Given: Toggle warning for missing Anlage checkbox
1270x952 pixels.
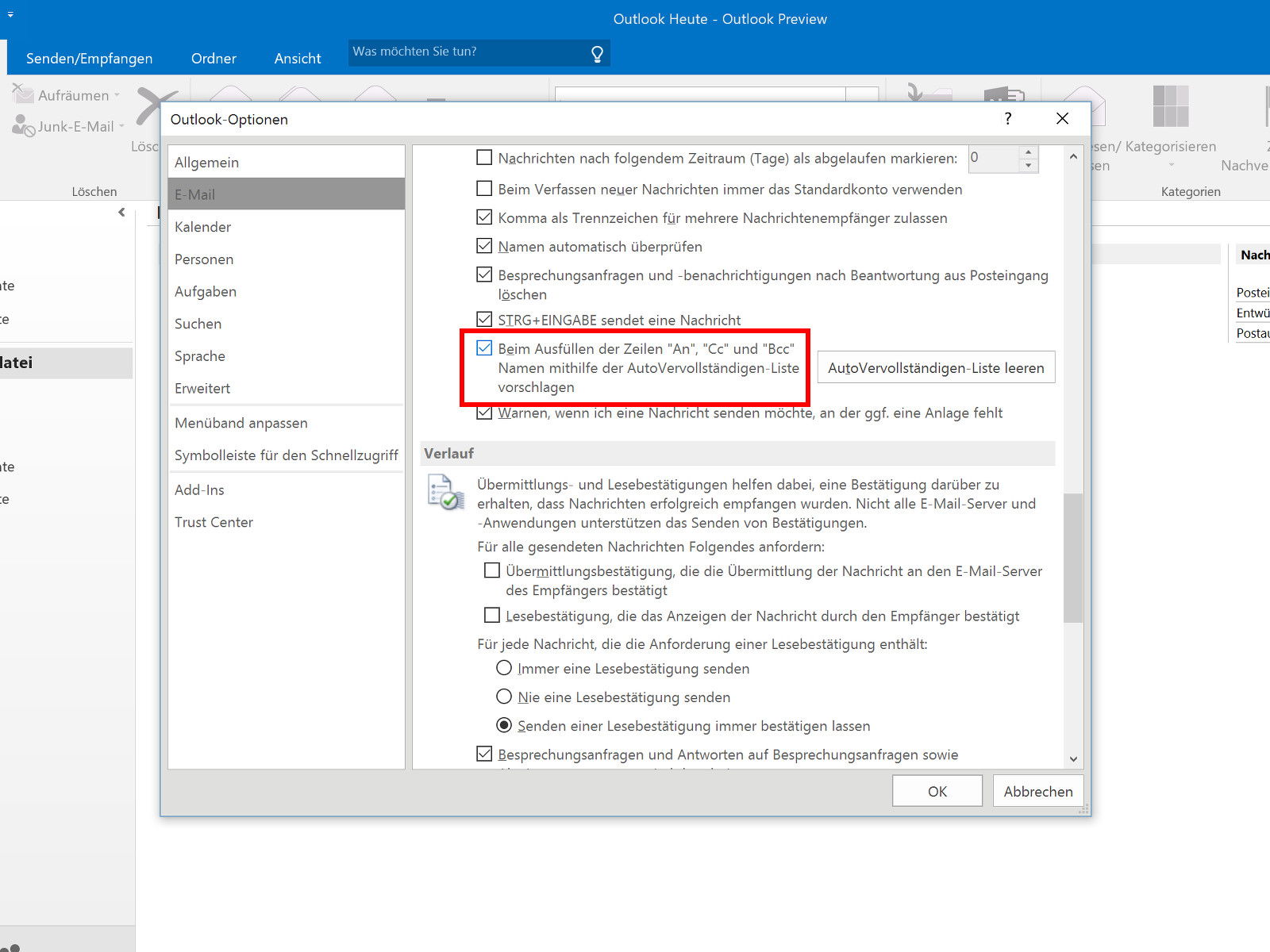Looking at the screenshot, I should 484,413.
